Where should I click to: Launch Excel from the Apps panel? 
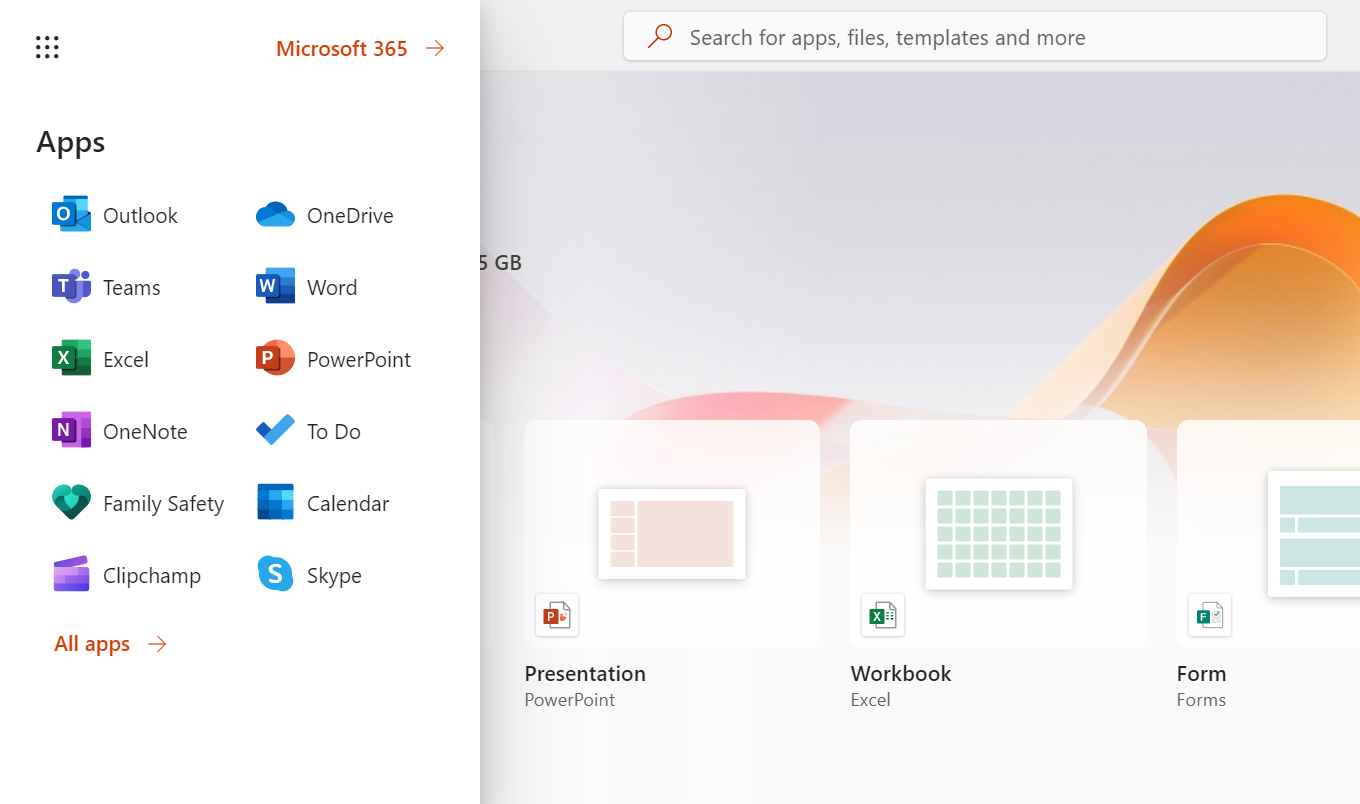tap(71, 359)
